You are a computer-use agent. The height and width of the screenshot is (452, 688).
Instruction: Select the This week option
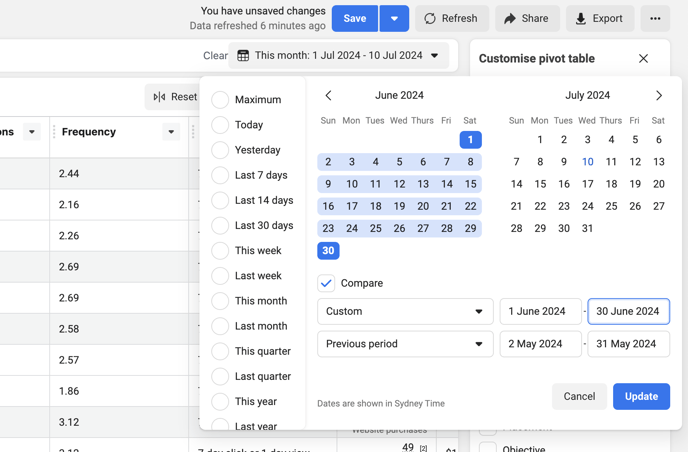(x=220, y=251)
